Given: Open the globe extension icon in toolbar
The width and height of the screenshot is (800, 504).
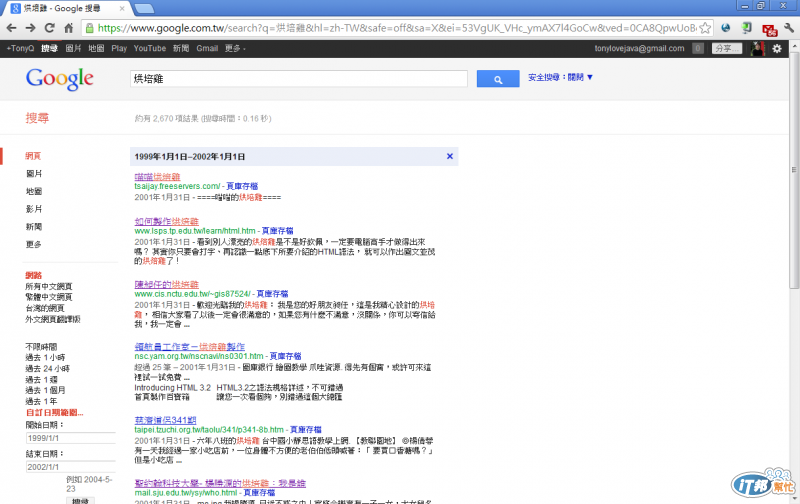Looking at the screenshot, I should [726, 28].
